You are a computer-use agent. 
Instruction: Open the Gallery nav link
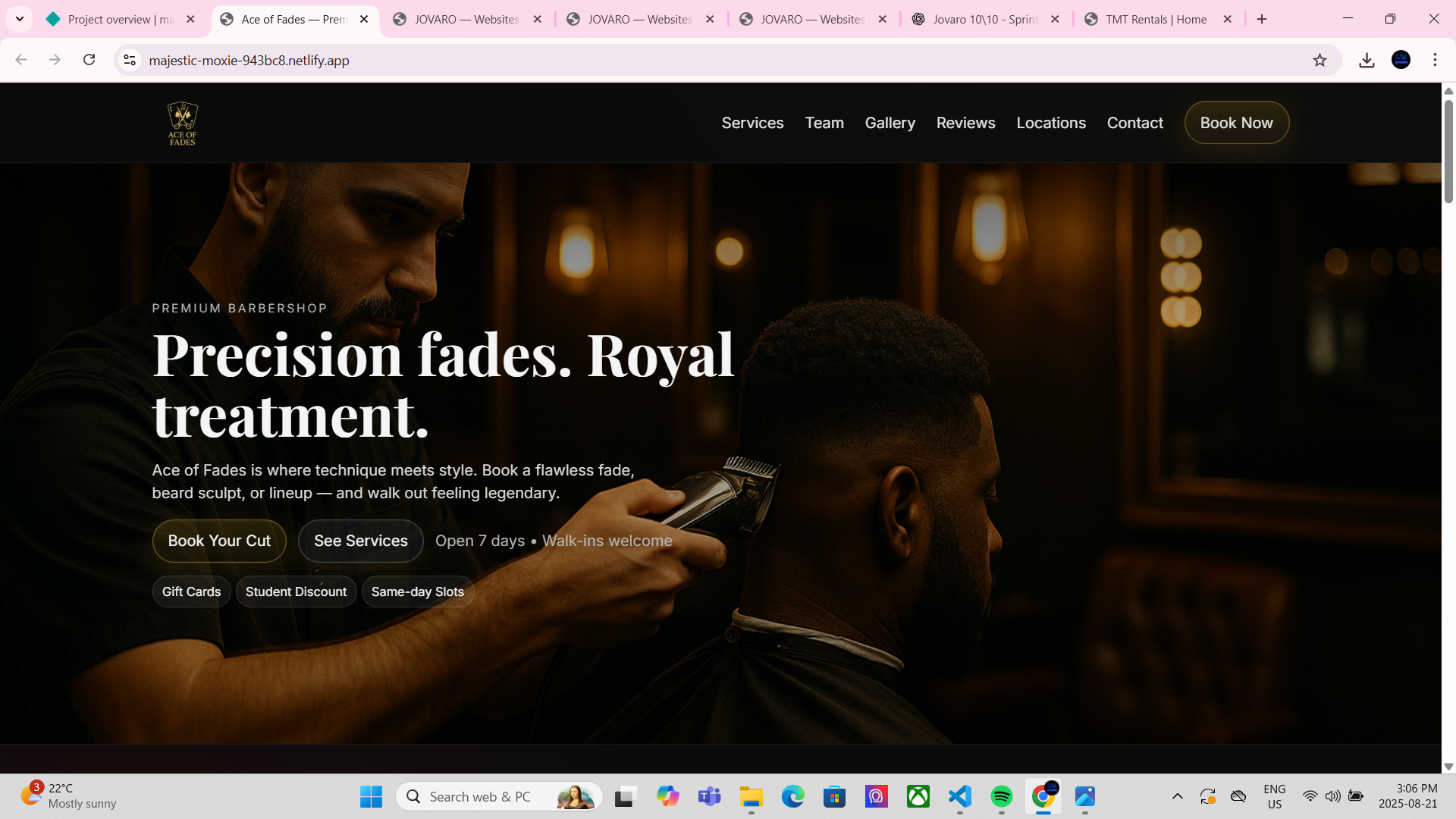[x=890, y=123]
